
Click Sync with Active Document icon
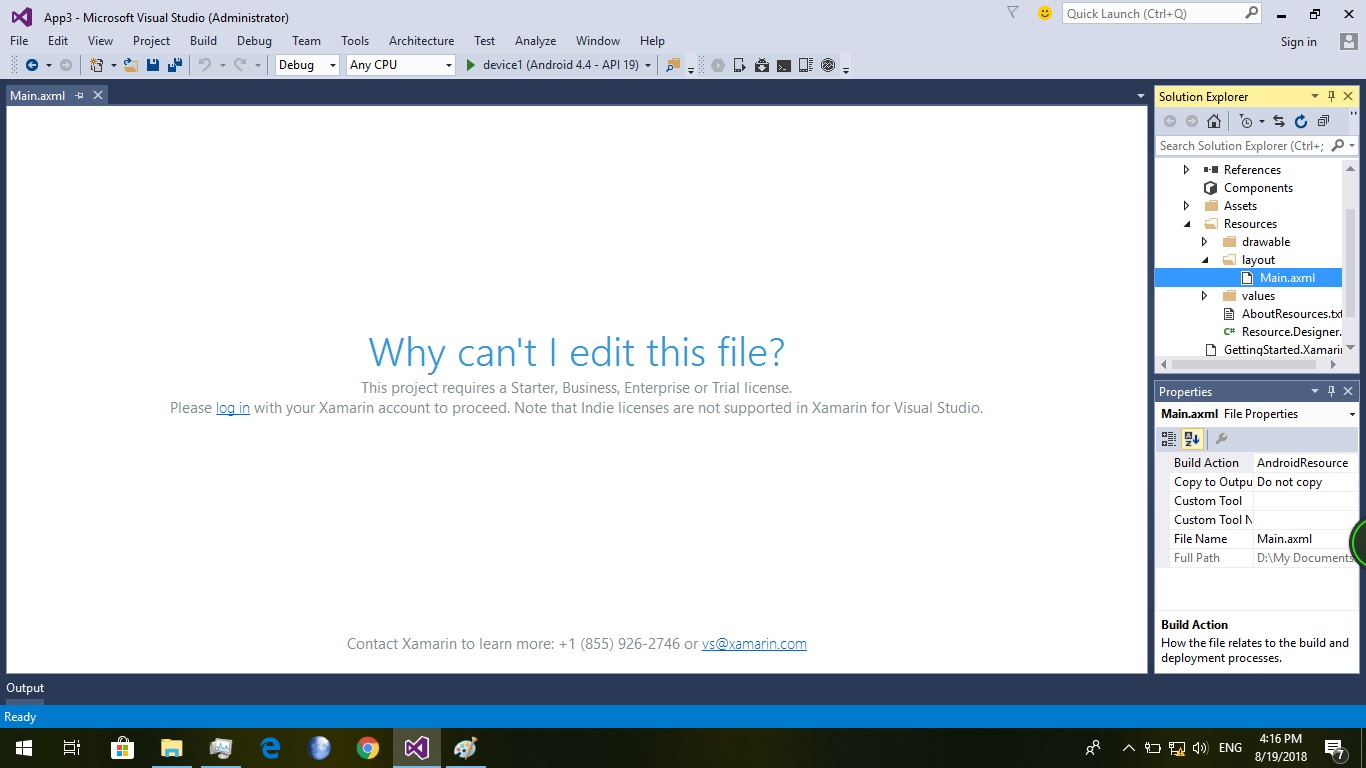1279,121
